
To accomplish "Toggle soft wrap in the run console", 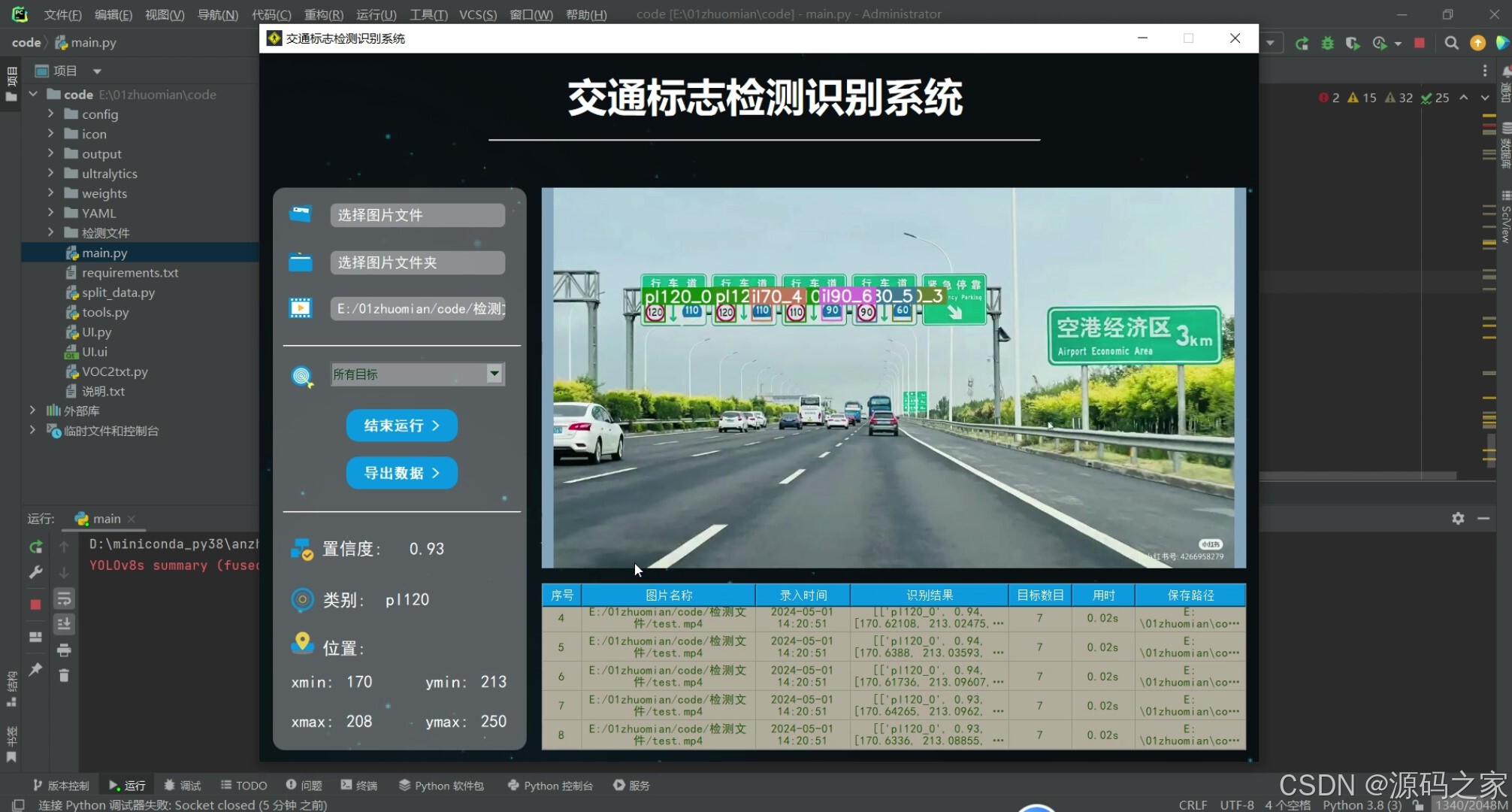I will (x=64, y=598).
